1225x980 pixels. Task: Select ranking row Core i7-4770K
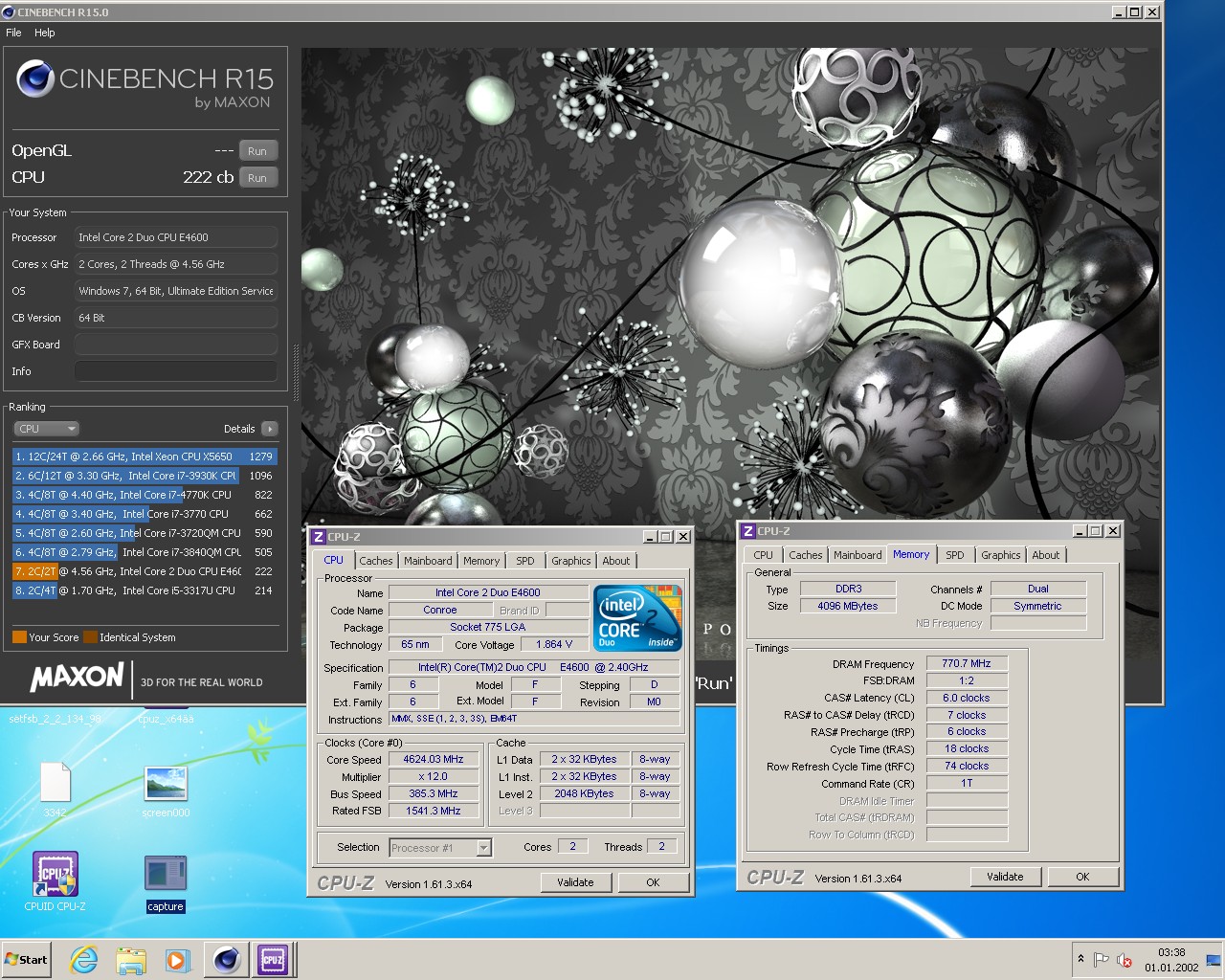click(x=145, y=495)
